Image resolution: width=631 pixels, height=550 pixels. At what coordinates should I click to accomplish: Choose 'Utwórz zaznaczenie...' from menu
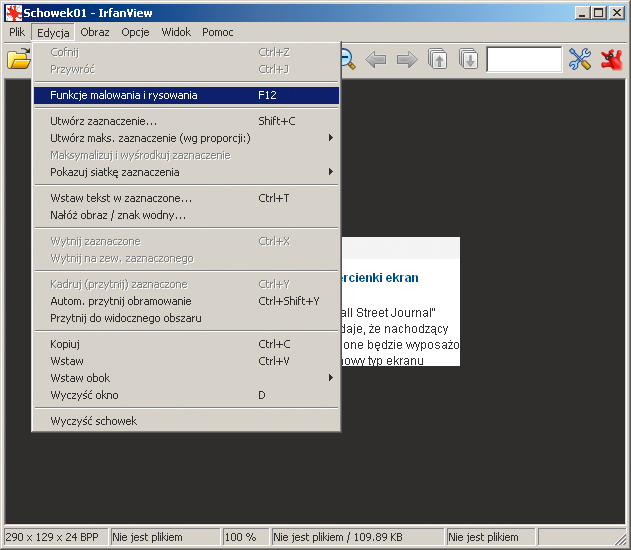tap(103, 121)
